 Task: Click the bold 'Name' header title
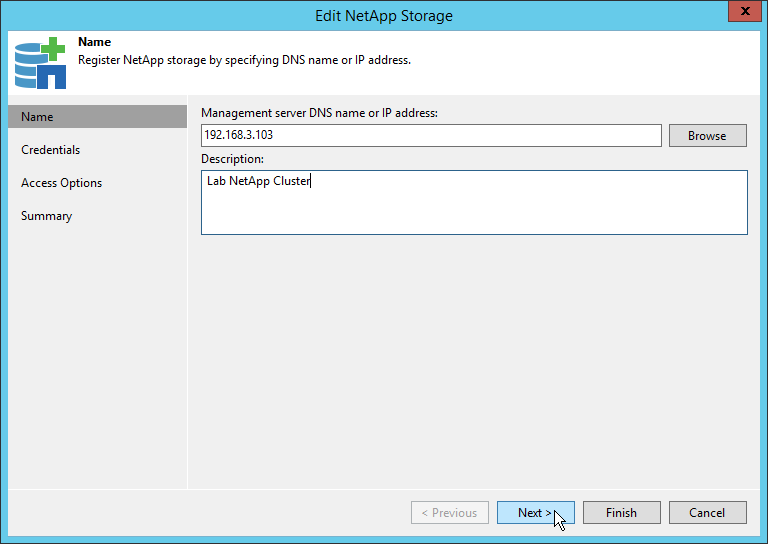[x=95, y=43]
